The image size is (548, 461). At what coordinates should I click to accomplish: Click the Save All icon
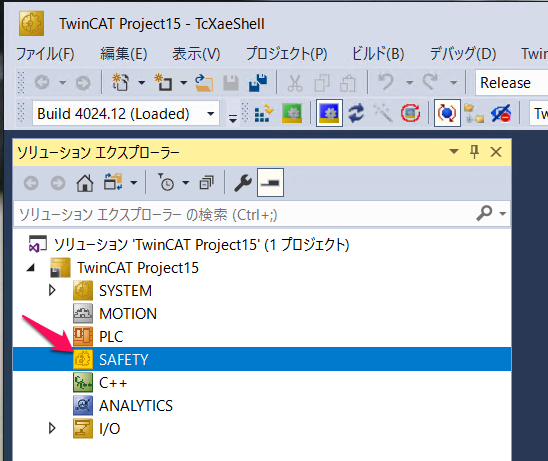(x=258, y=83)
